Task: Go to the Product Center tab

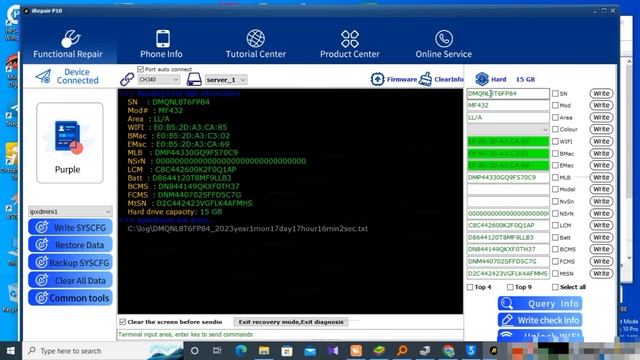Action: coord(350,44)
